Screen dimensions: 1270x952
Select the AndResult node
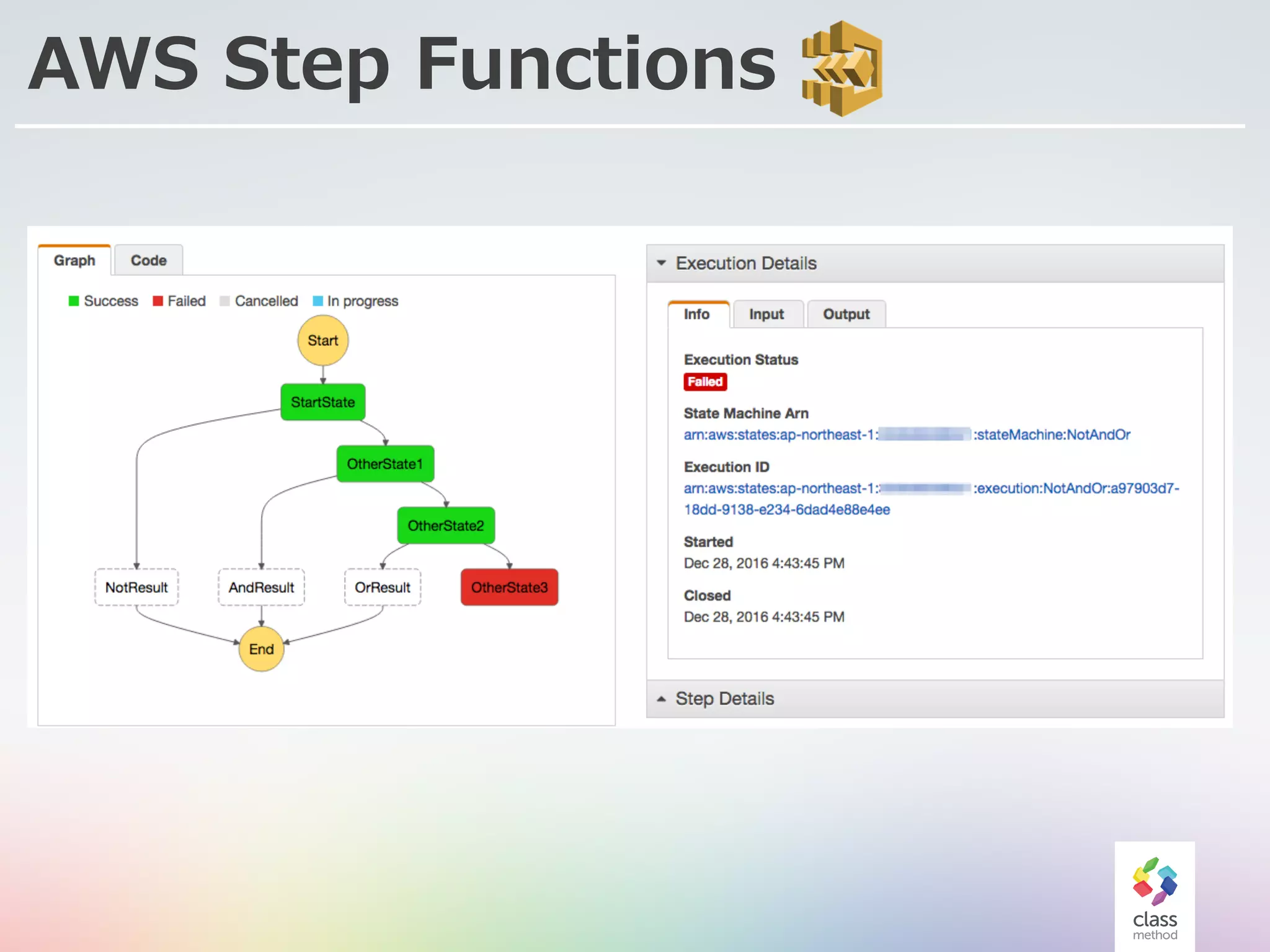(261, 587)
